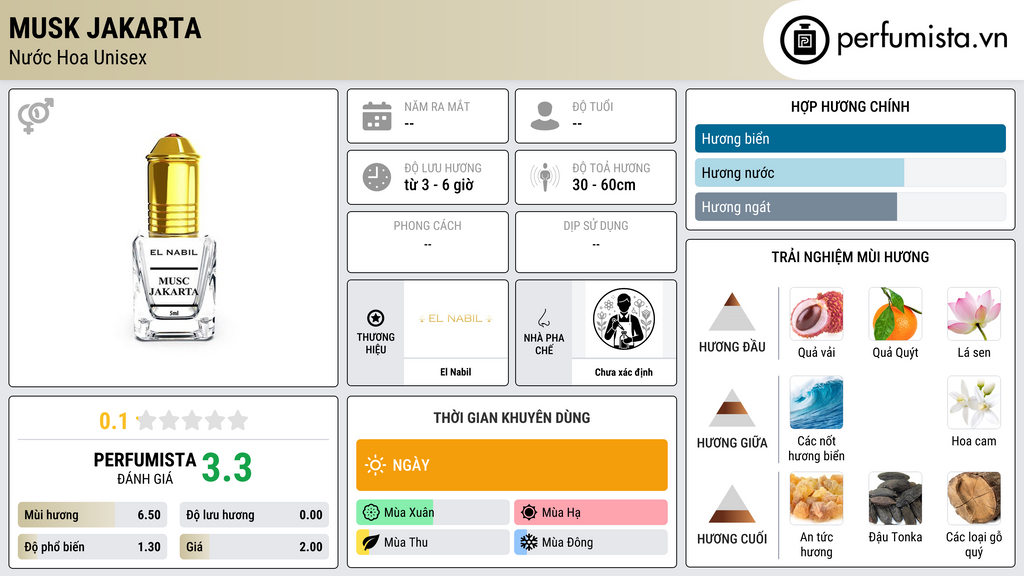Click the Hương biển accord bar
Screen dimensions: 1024x576
[x=850, y=138]
